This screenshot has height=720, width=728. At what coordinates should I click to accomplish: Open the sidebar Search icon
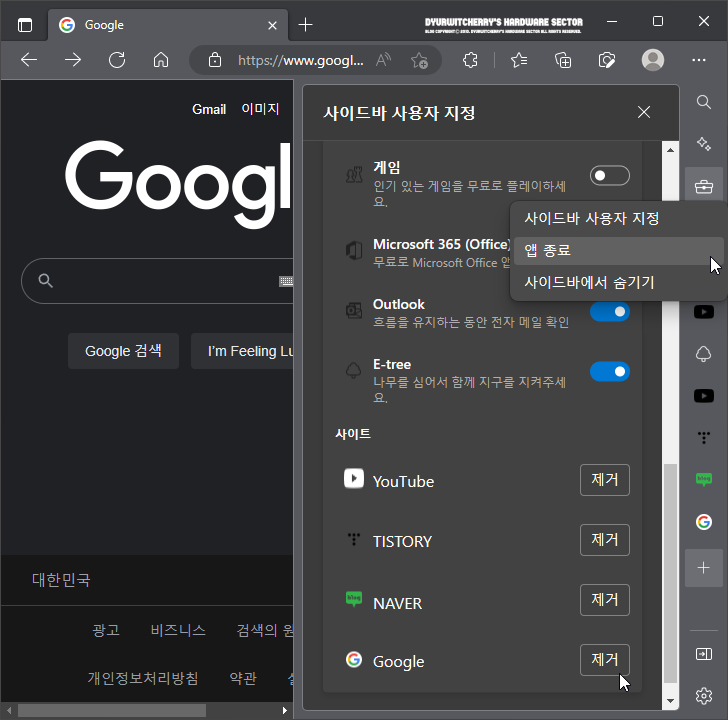tap(704, 102)
